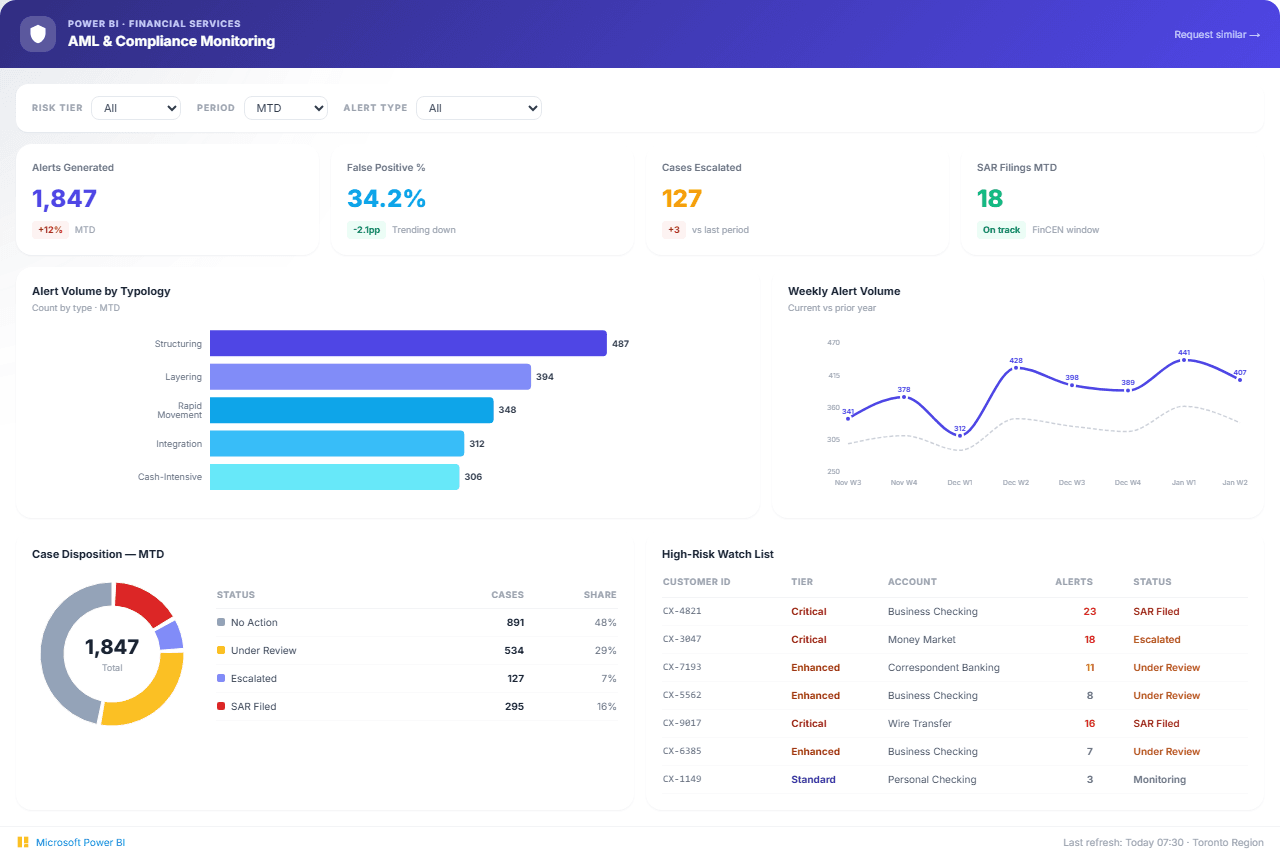Click the SHARE column header
Screen dimensions: 1280x858
[600, 595]
